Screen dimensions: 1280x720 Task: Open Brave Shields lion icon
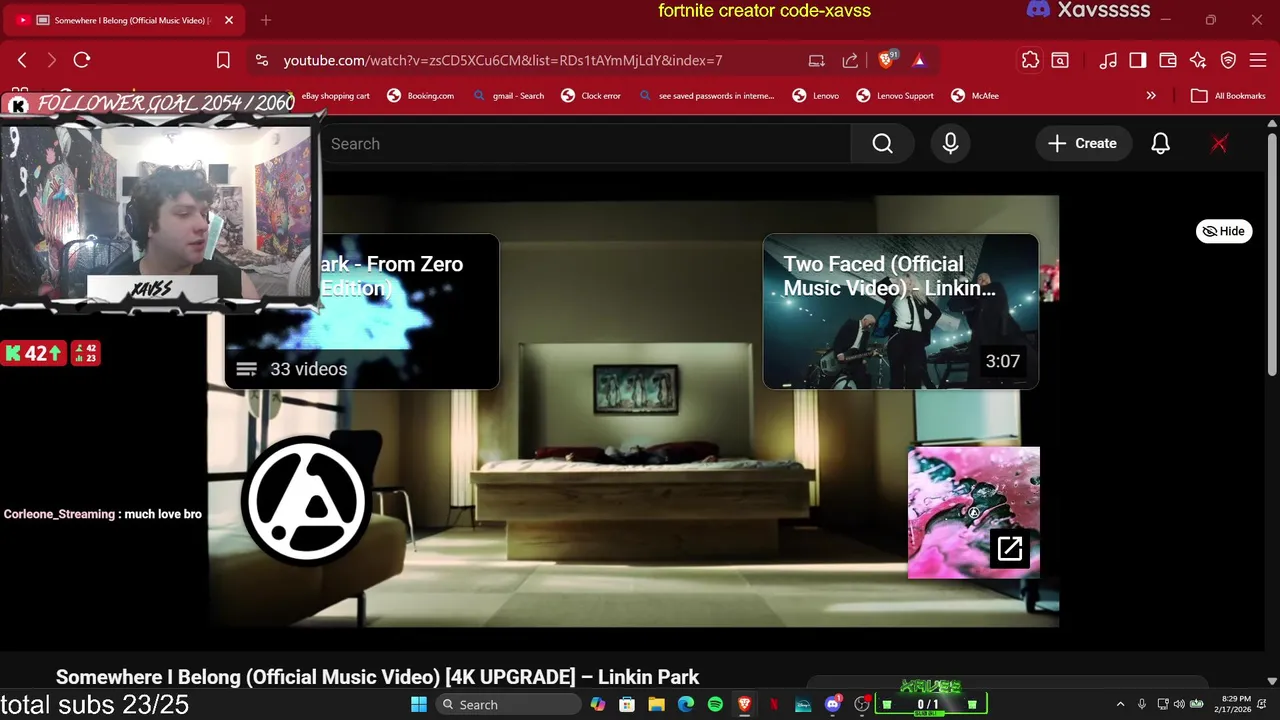(886, 60)
